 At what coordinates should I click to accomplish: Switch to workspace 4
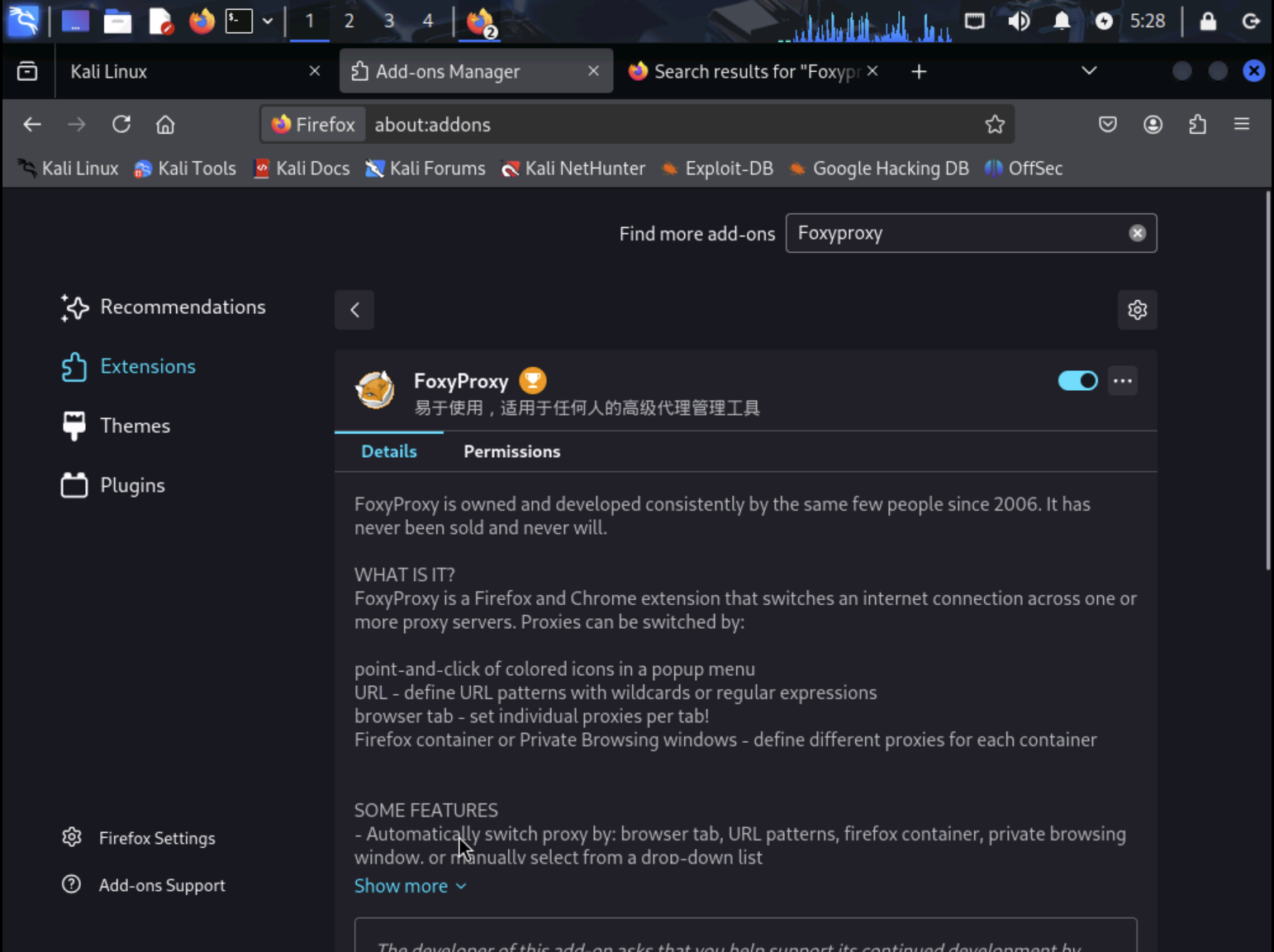[x=428, y=21]
